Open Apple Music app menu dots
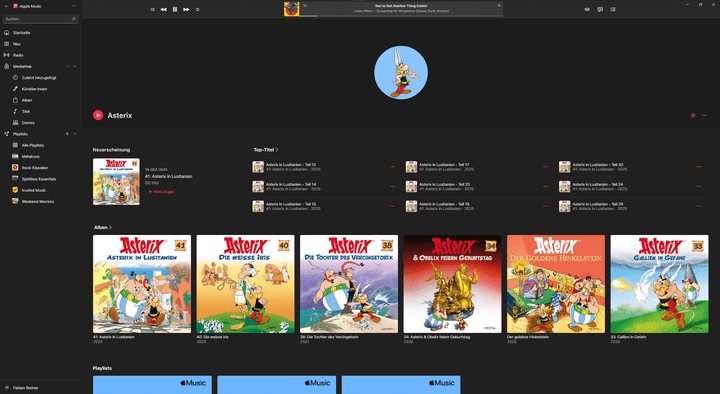Image resolution: width=720 pixels, height=394 pixels. (x=74, y=6)
